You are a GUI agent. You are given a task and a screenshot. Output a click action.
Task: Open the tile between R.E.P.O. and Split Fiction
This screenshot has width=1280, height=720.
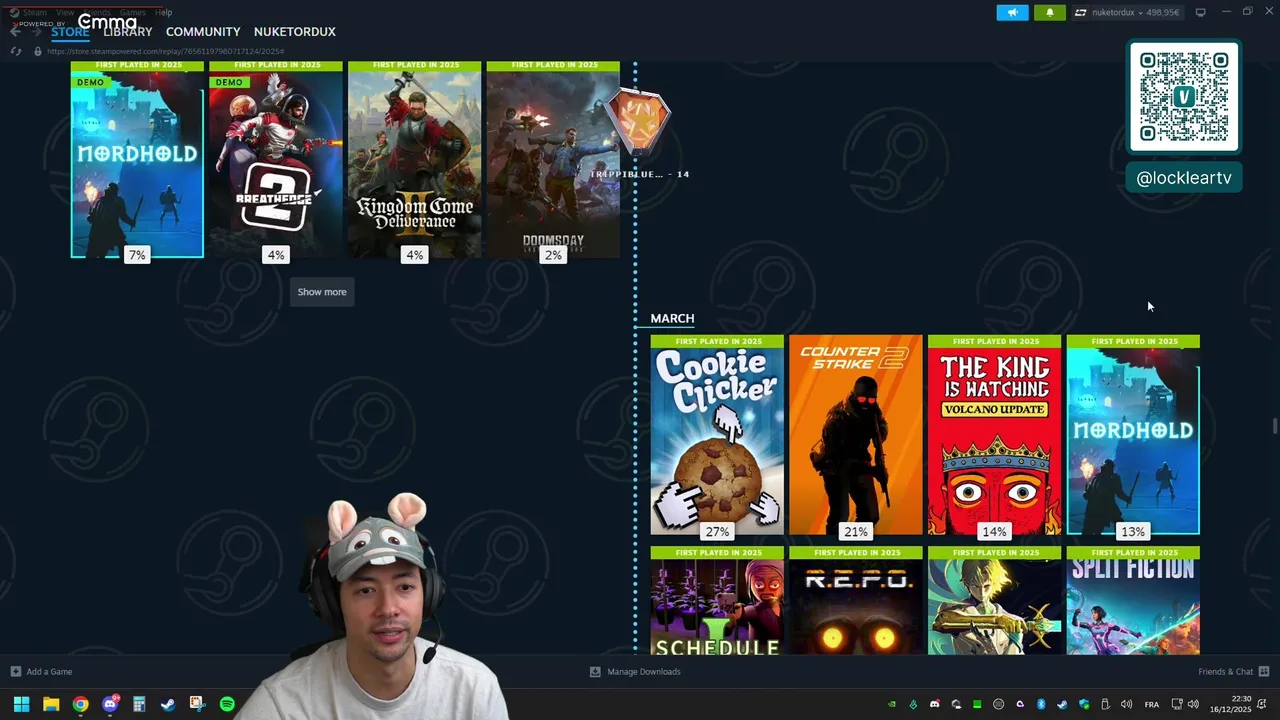point(994,602)
